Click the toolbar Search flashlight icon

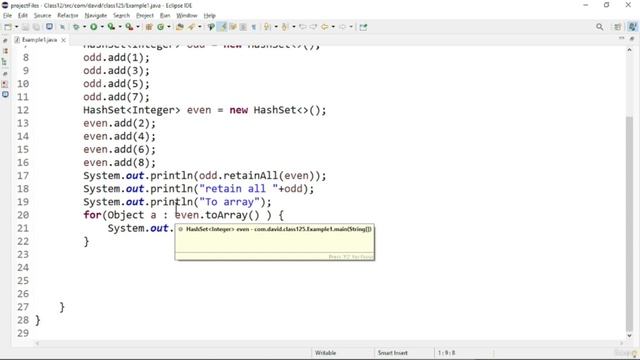coord(191,27)
